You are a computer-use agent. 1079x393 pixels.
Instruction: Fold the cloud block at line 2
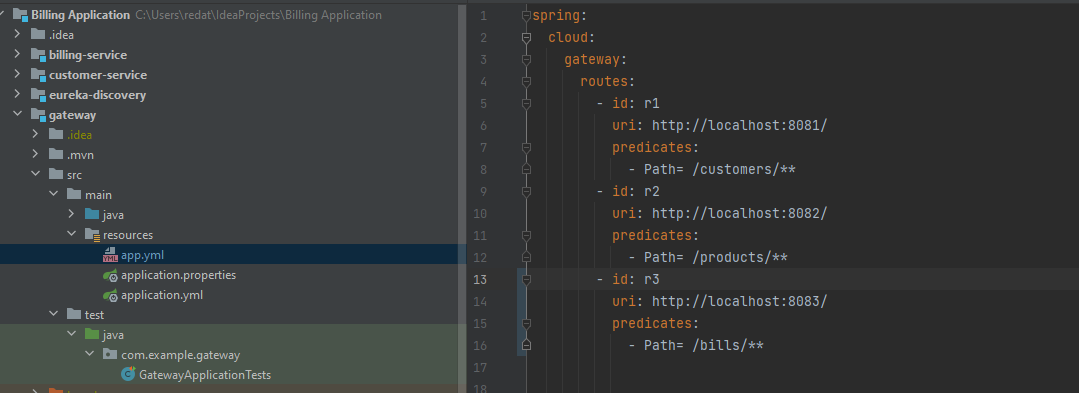[x=526, y=37]
